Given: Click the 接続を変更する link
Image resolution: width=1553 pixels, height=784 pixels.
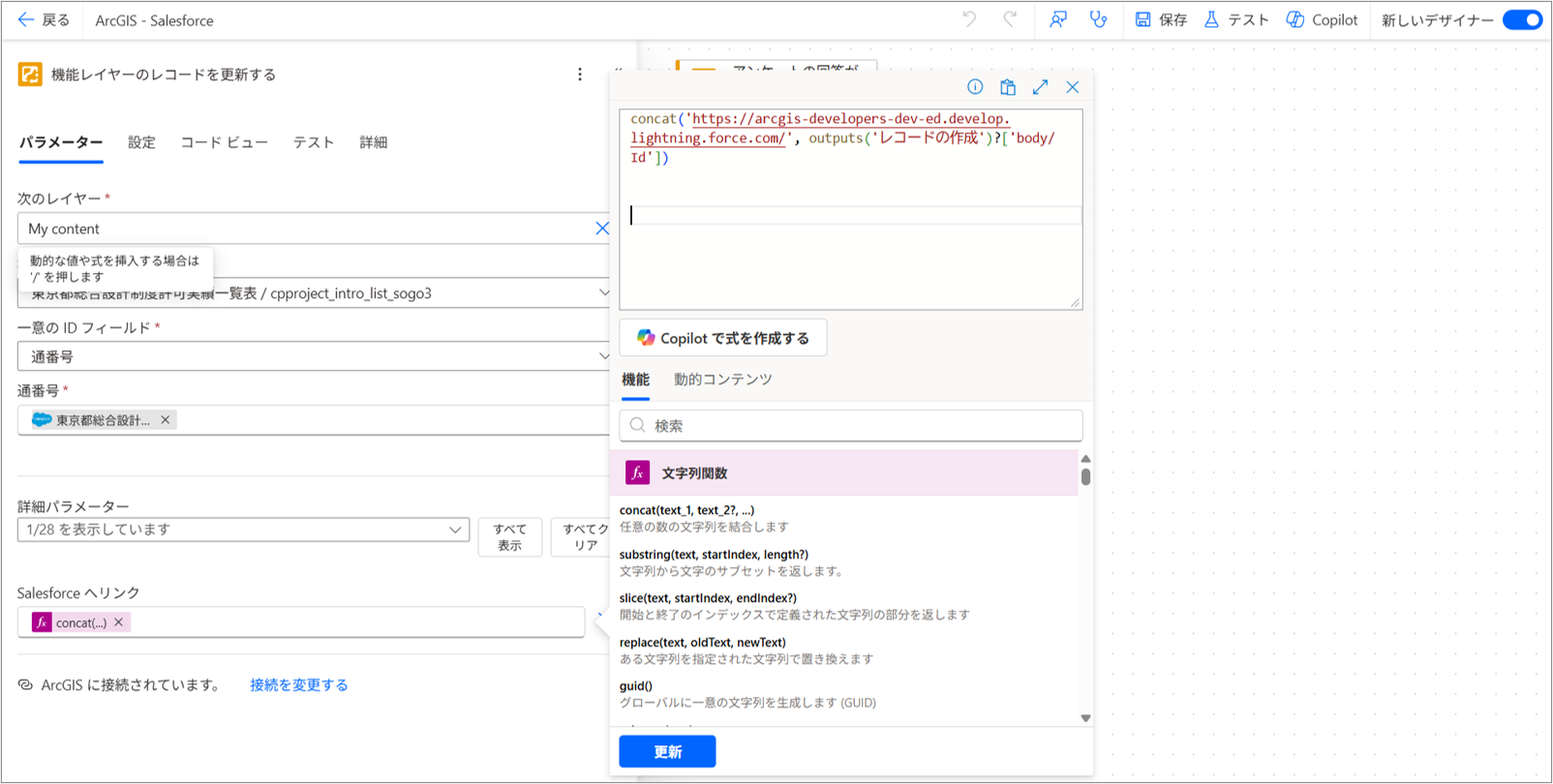Looking at the screenshot, I should pos(299,685).
